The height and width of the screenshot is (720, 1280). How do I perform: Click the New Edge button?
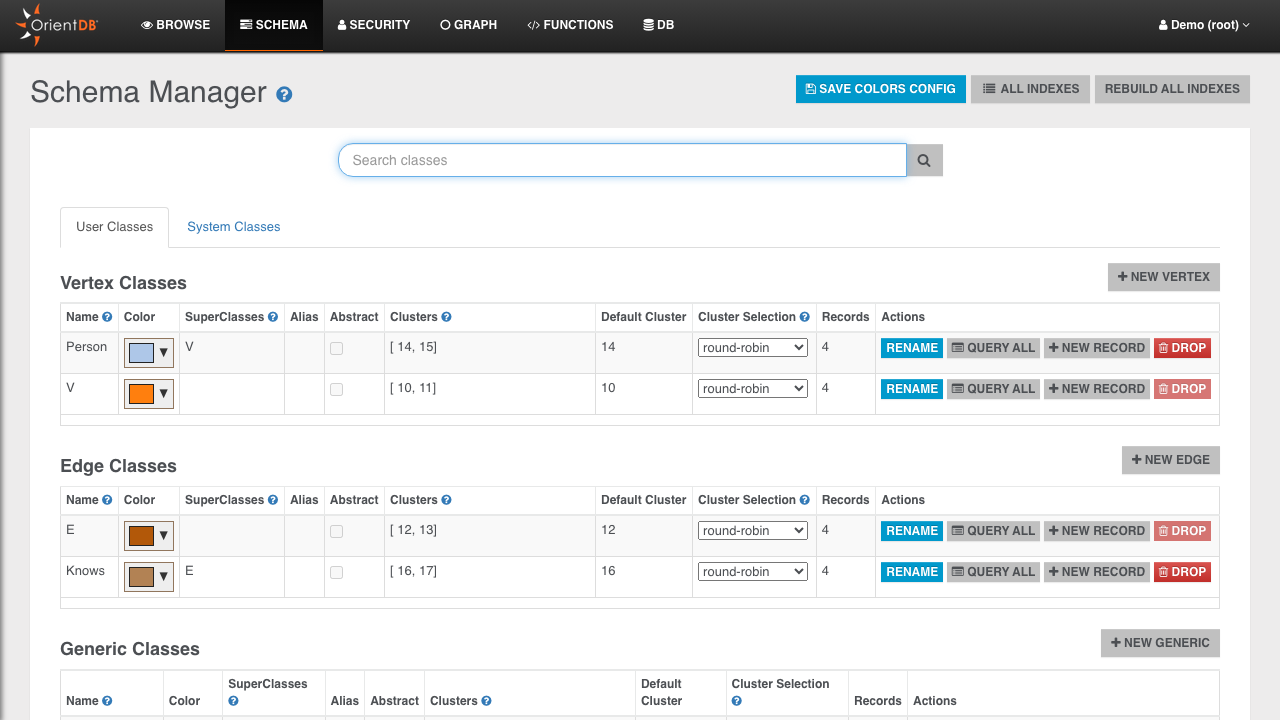tap(1171, 460)
